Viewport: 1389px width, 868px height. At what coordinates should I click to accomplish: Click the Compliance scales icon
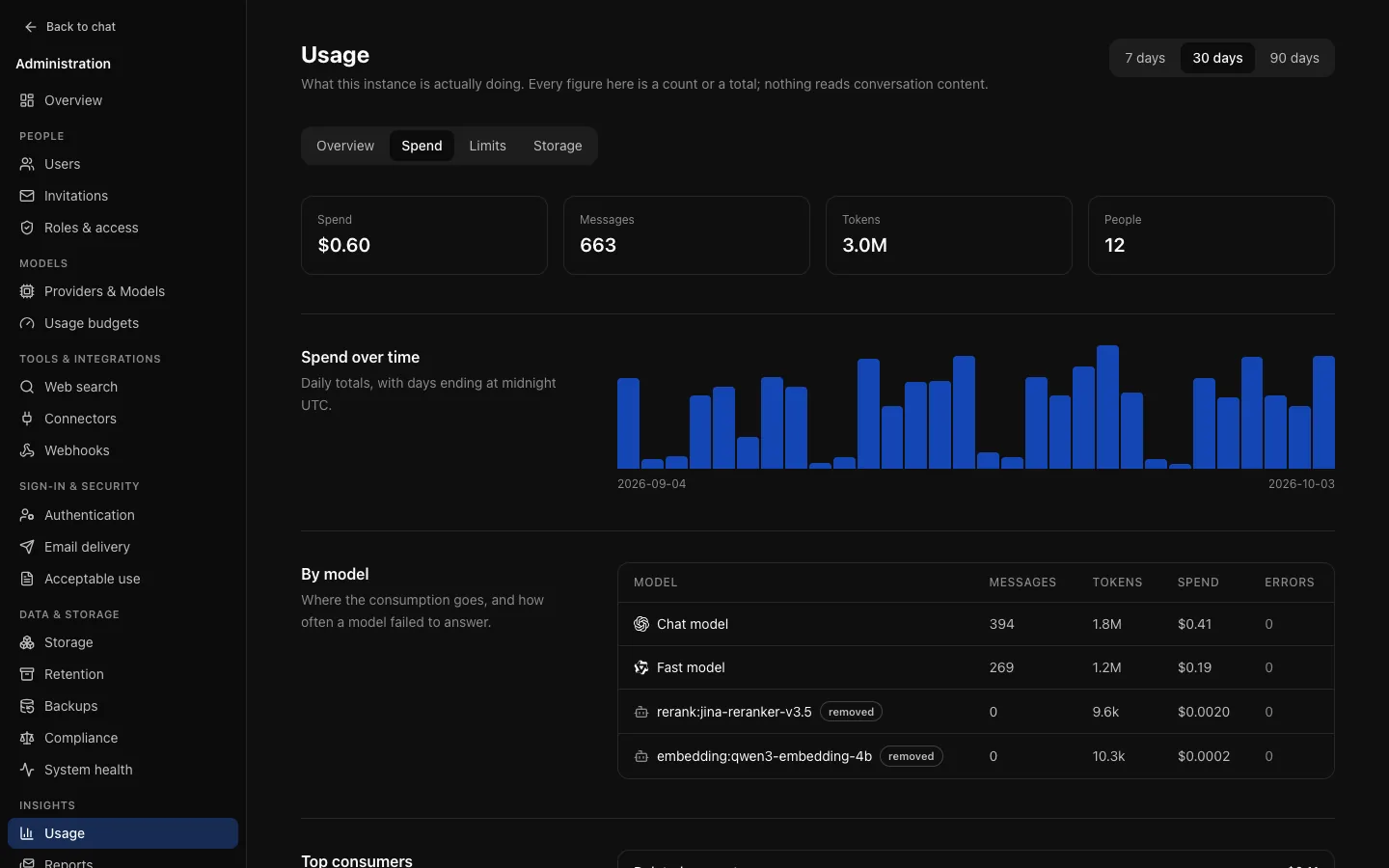(27, 738)
